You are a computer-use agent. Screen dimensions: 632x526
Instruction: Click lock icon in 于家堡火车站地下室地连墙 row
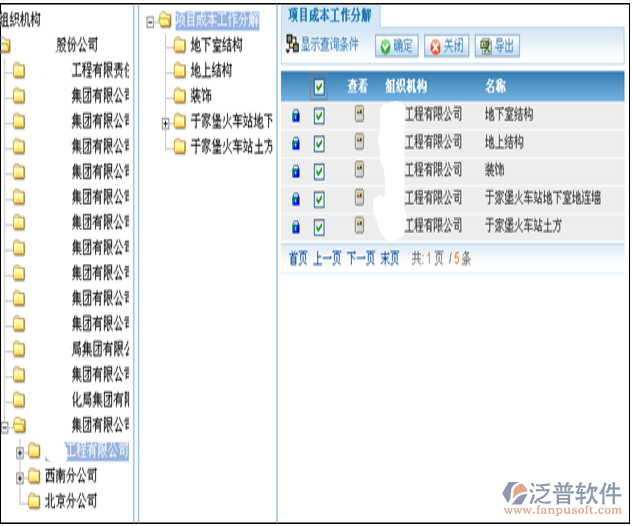pyautogui.click(x=296, y=198)
